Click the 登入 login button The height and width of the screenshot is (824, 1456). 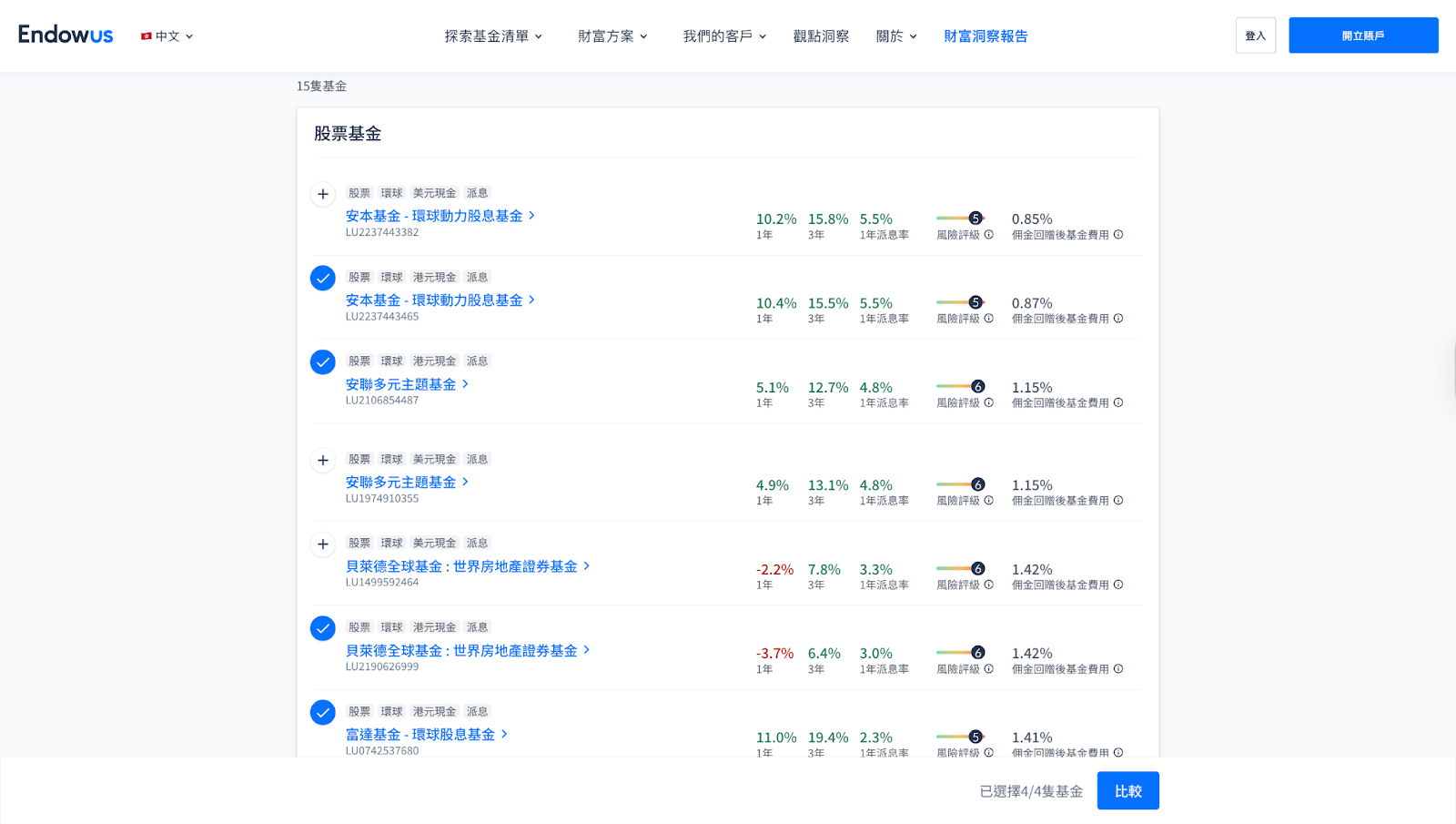1256,36
